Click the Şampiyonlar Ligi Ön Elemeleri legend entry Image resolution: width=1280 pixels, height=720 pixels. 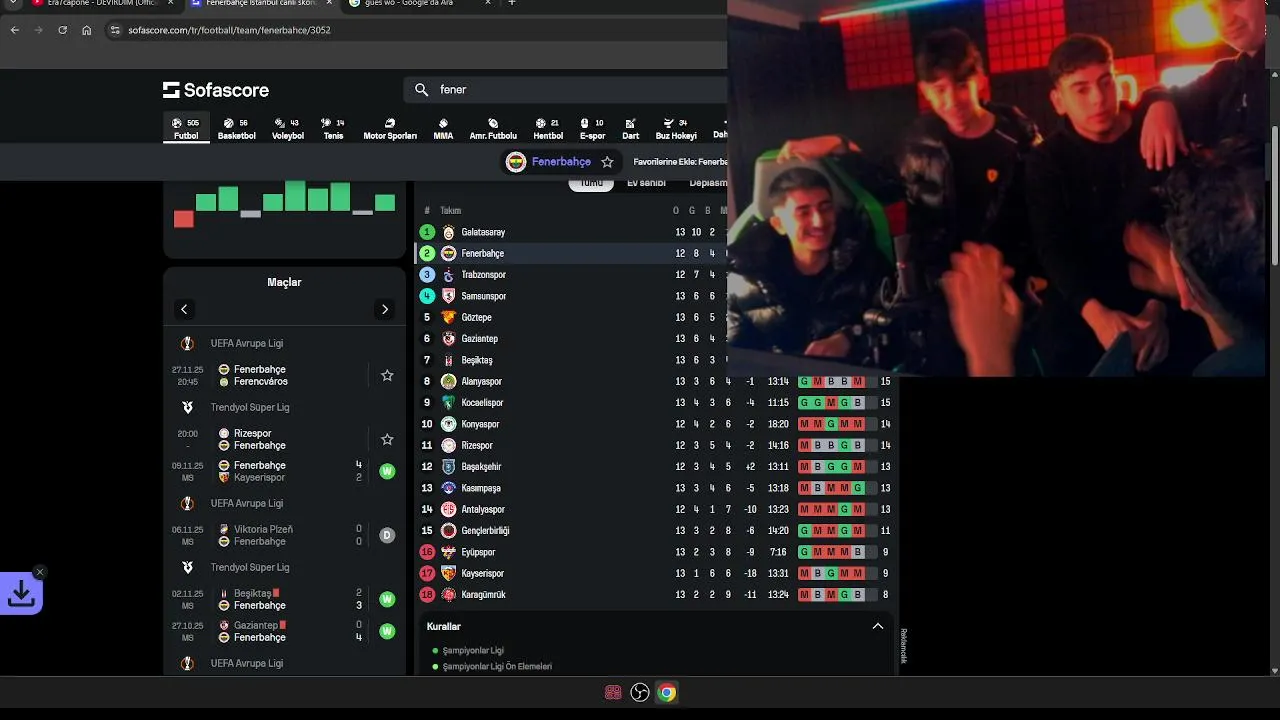(497, 667)
